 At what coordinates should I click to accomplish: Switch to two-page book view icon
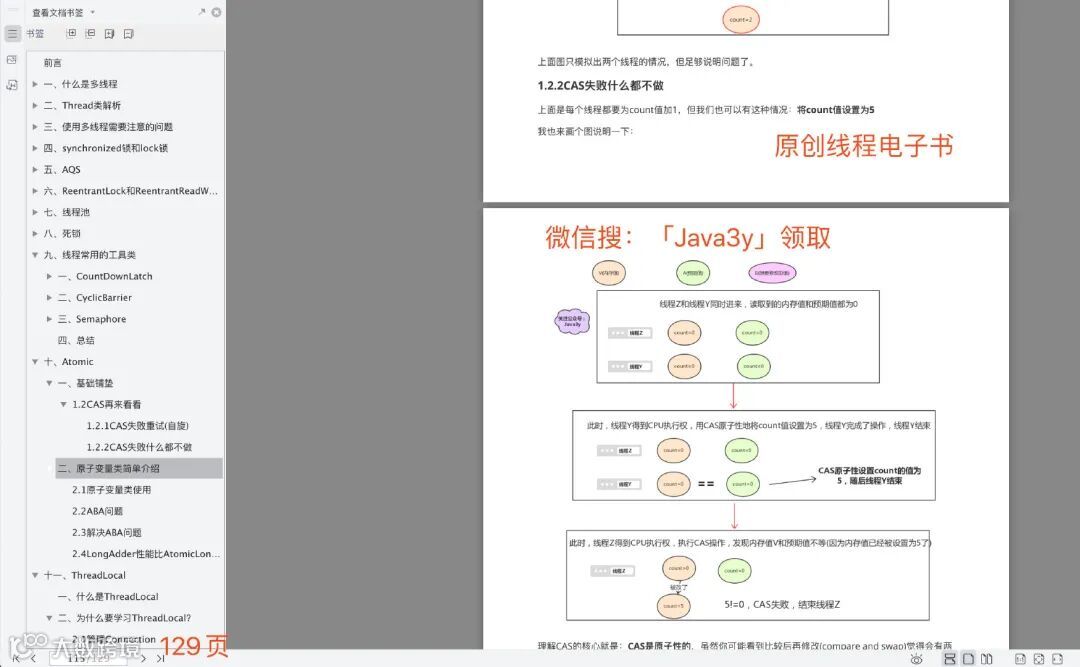(x=987, y=659)
